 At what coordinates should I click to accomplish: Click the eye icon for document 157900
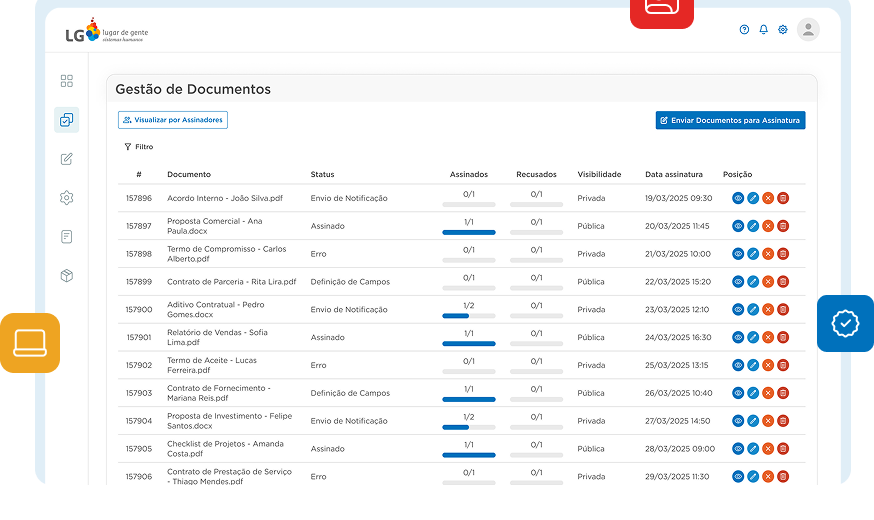coord(738,310)
